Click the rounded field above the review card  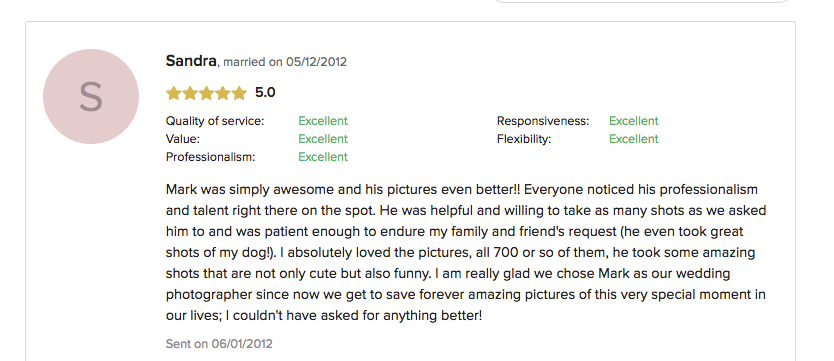pyautogui.click(x=641, y=2)
